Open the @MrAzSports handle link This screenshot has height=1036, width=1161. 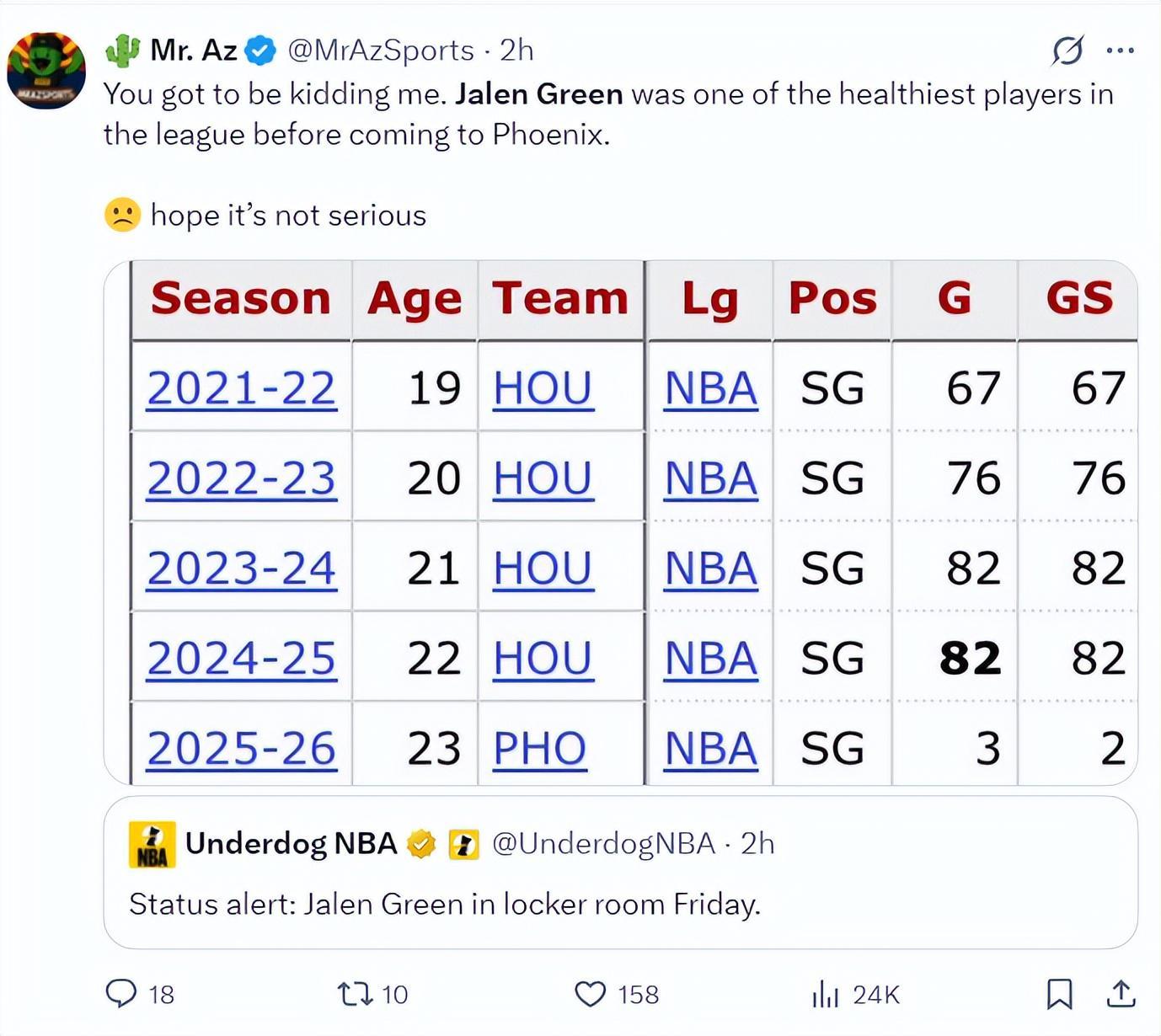coord(381,51)
